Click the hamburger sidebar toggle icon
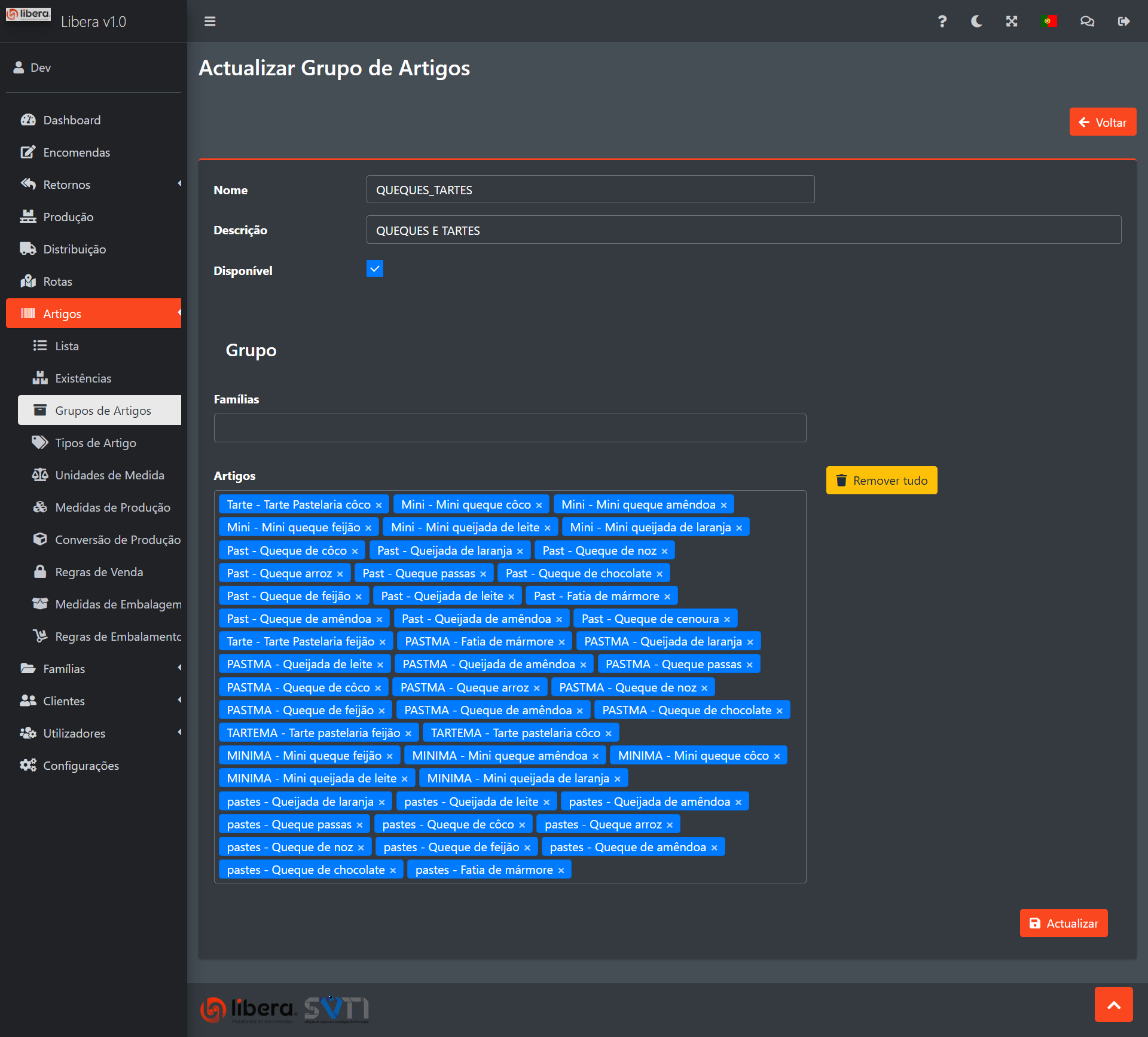 [210, 22]
